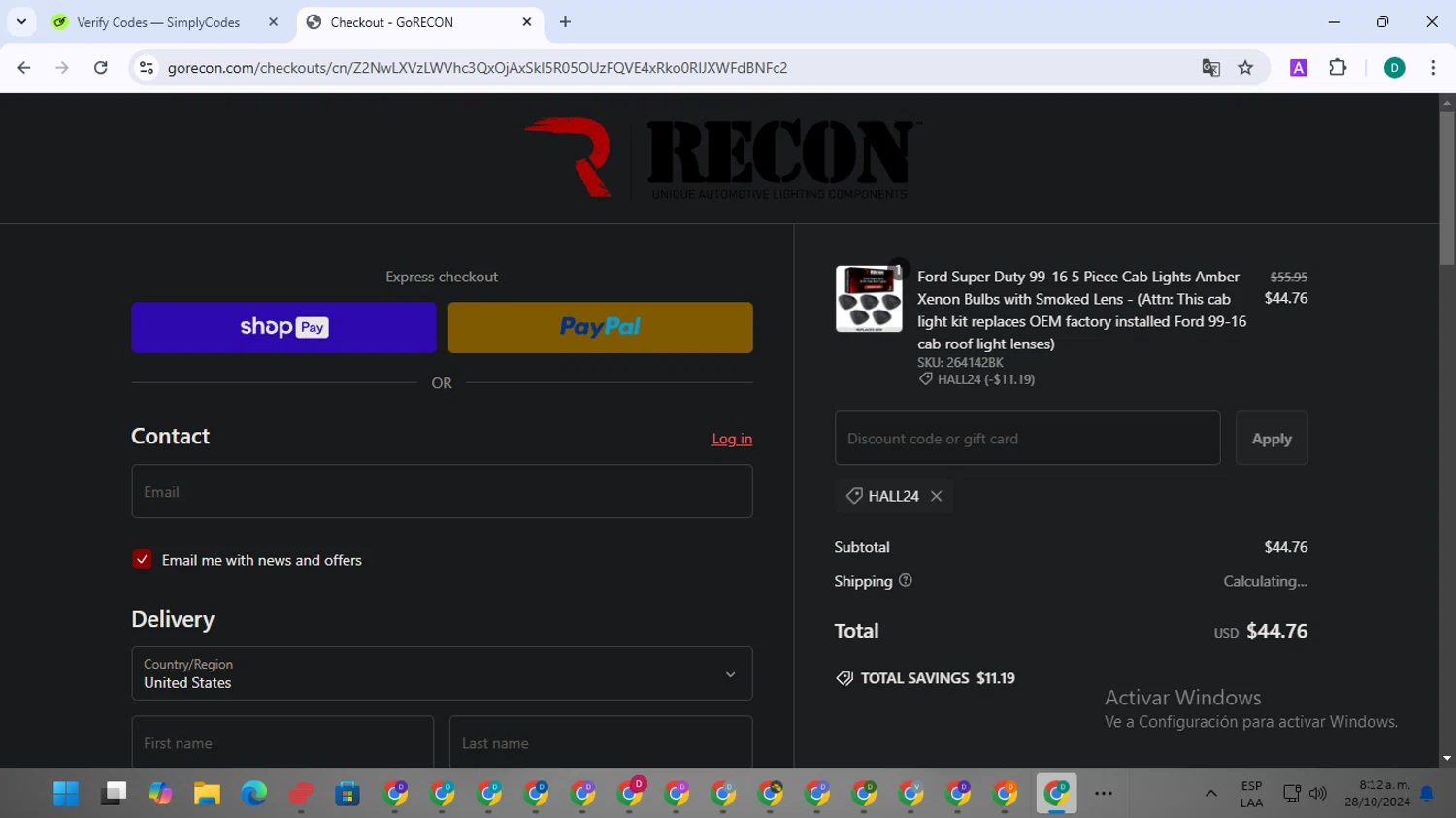Open the purple A extension icon
The height and width of the screenshot is (818, 1456).
tap(1298, 68)
